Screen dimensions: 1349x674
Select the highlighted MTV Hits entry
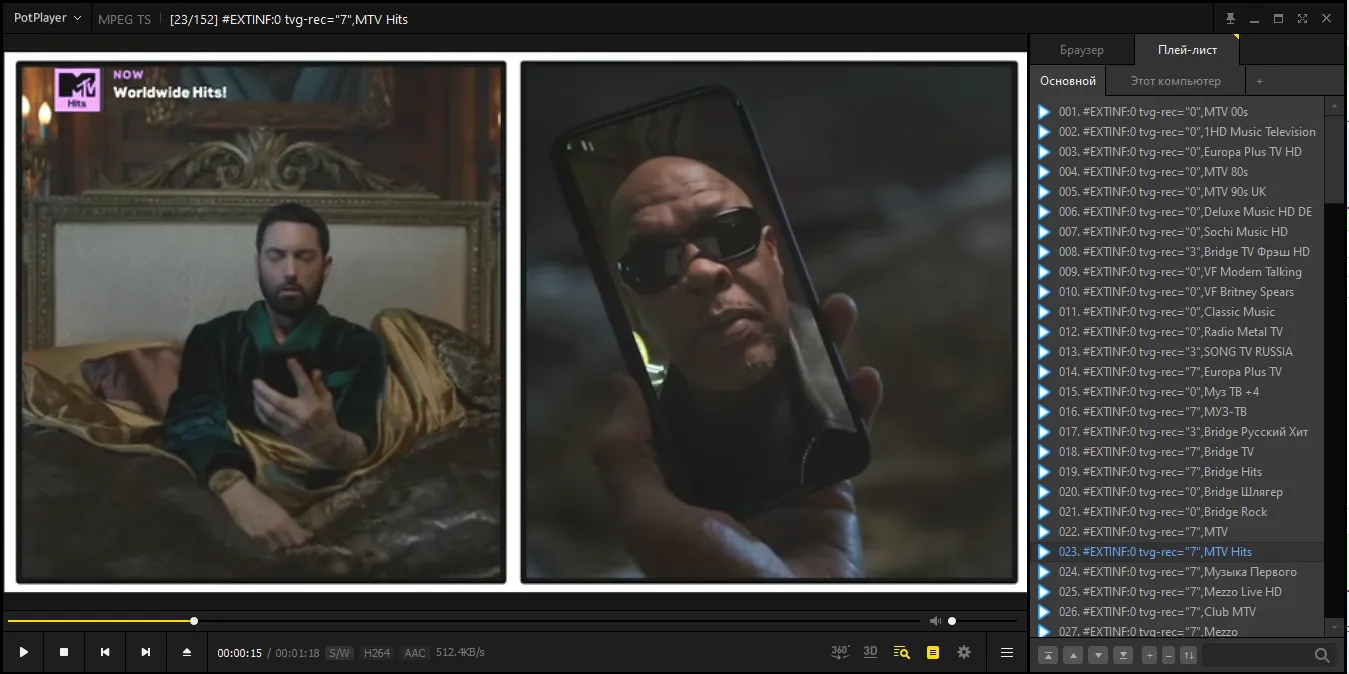pyautogui.click(x=1177, y=552)
